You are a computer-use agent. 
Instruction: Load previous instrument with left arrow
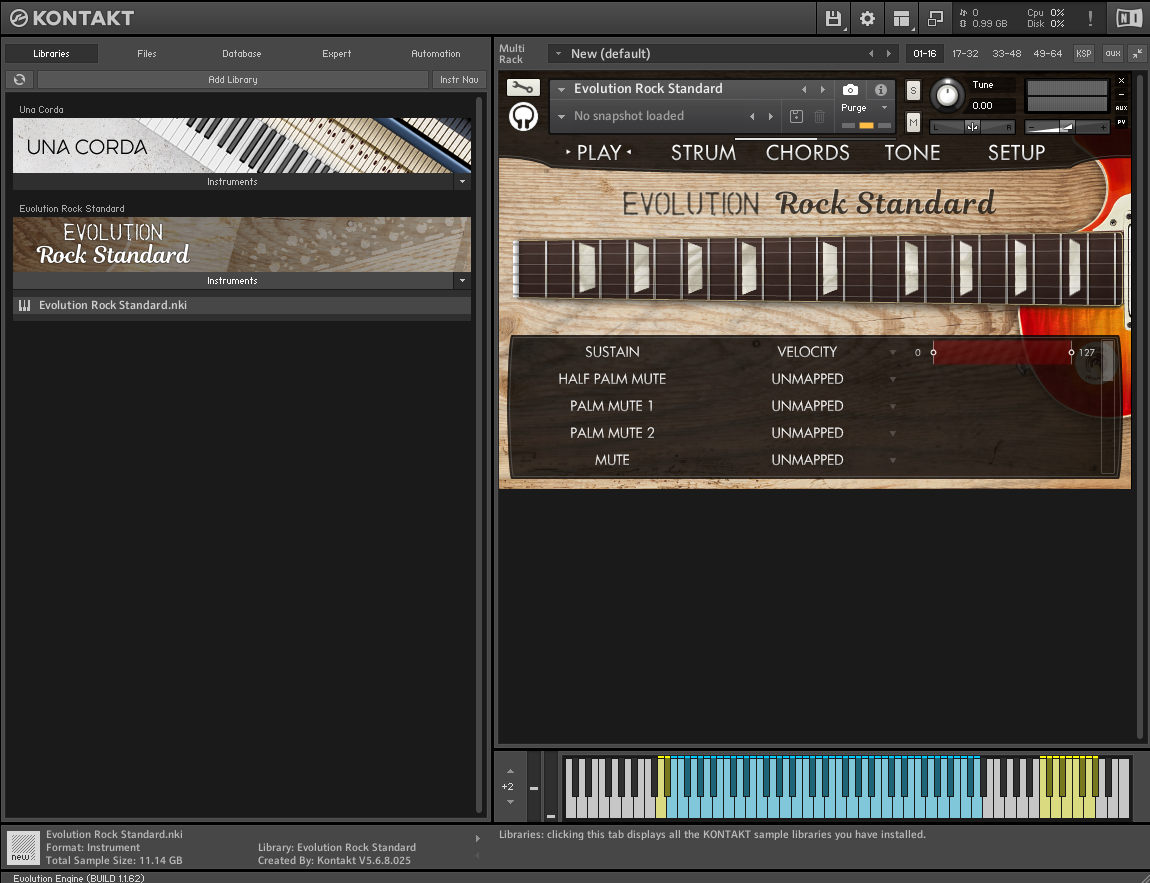[x=805, y=89]
